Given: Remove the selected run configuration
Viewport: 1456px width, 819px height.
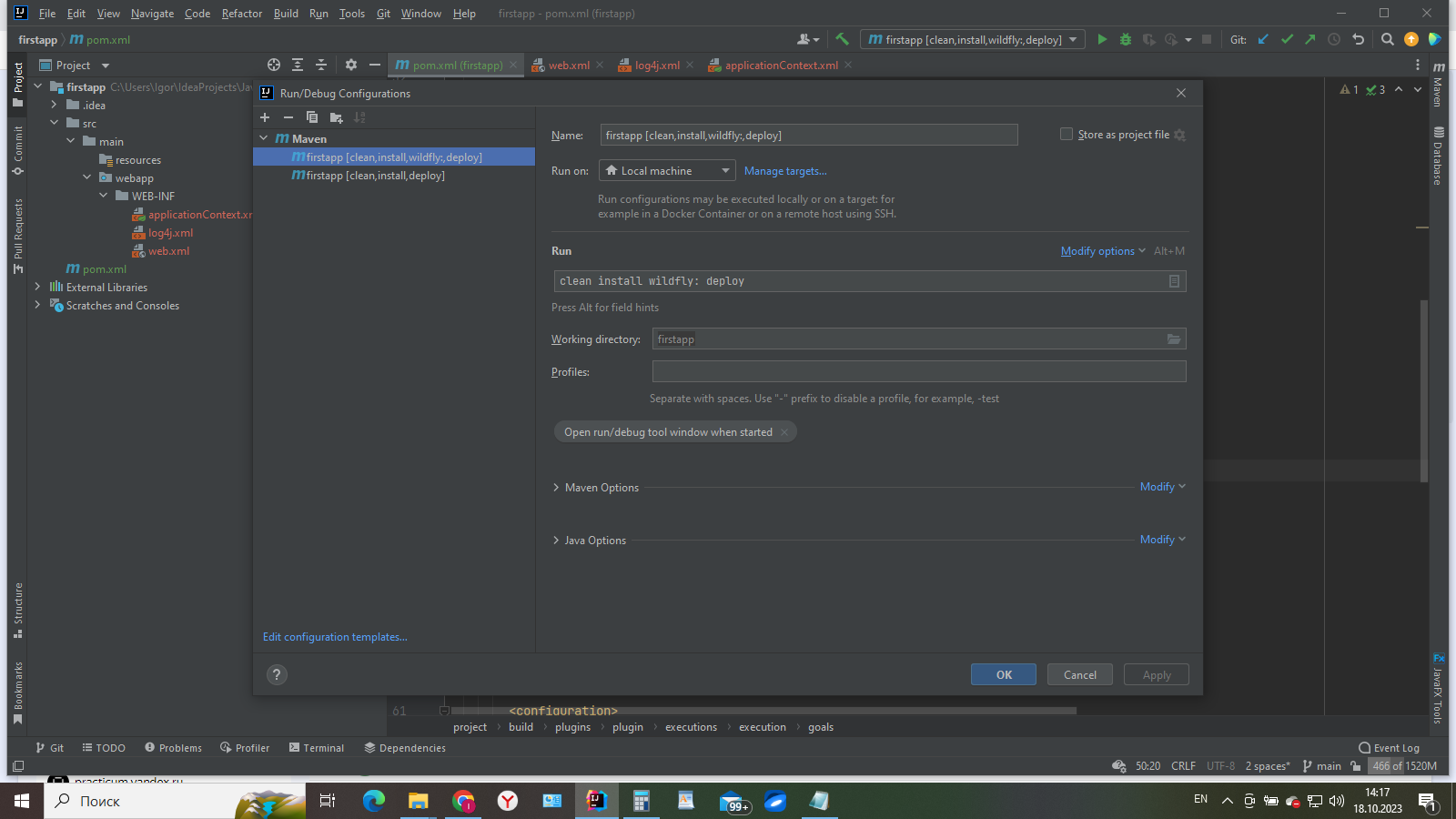Looking at the screenshot, I should [x=288, y=117].
